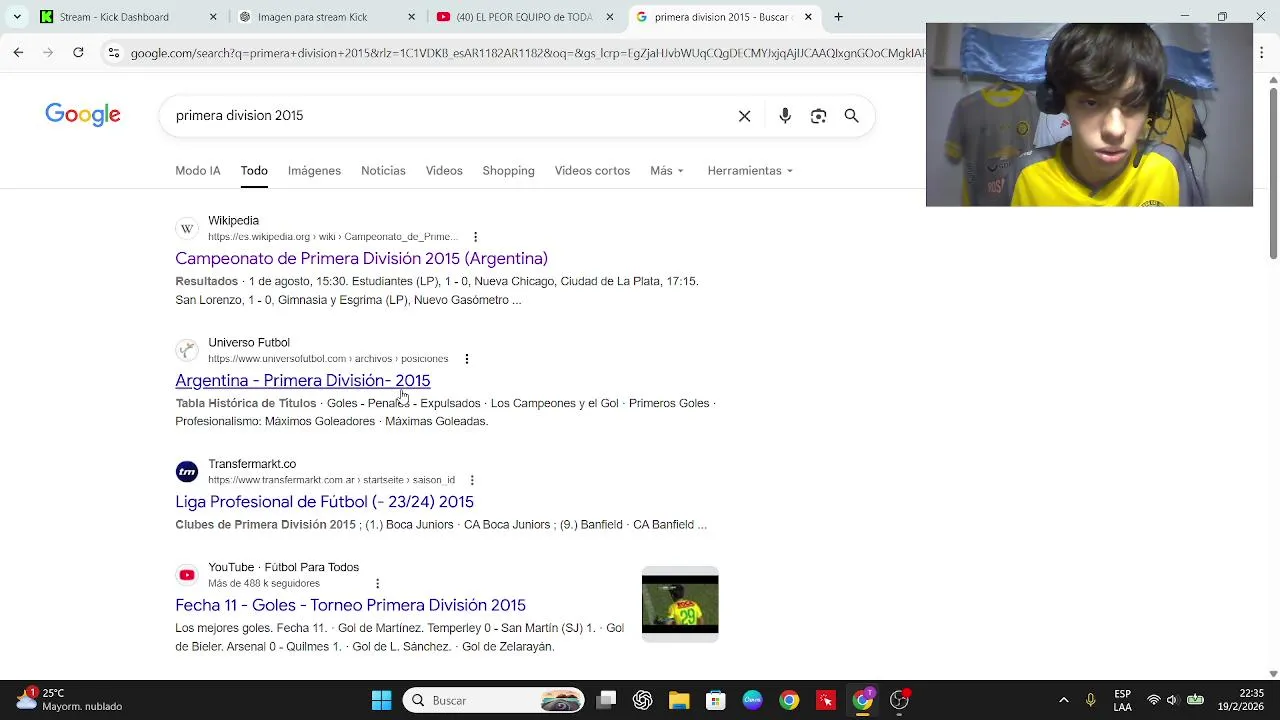Viewport: 1280px width, 720px height.
Task: Go back with browser back arrow
Action: [x=18, y=52]
